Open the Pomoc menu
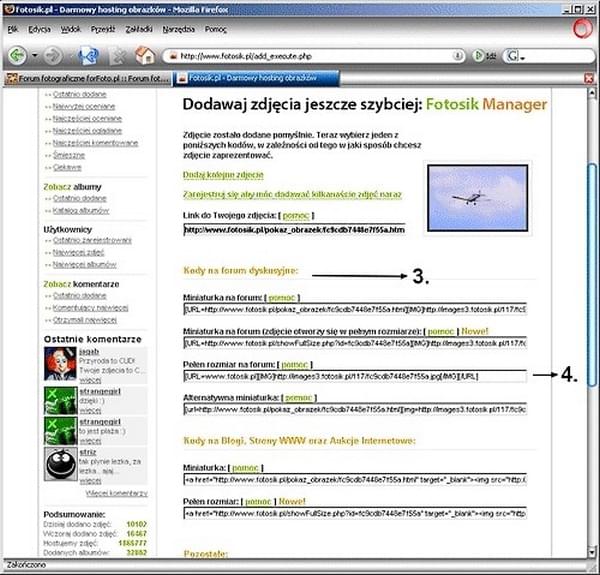Viewport: 600px width, 575px height. tap(215, 29)
